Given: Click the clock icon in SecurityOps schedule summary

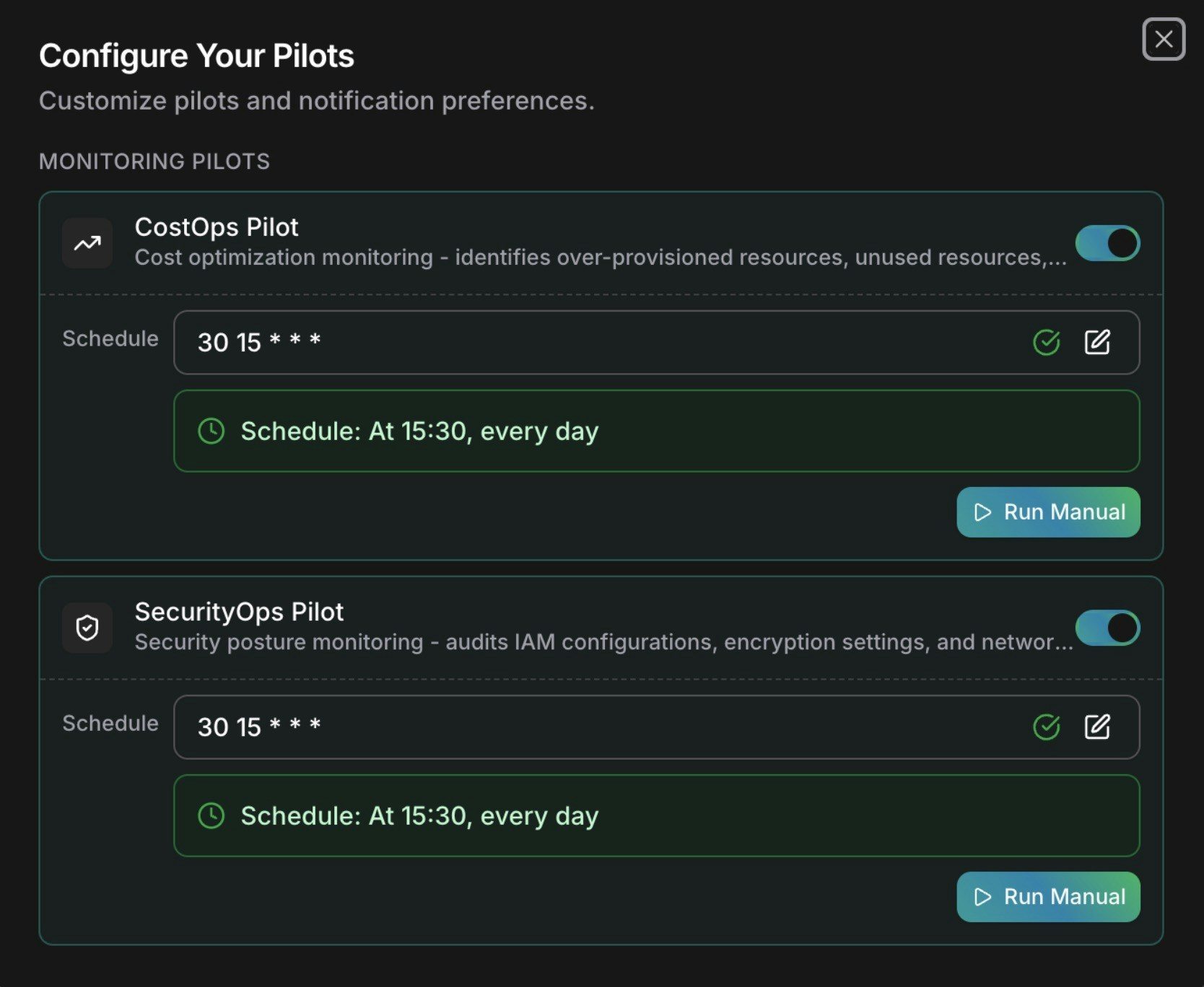Looking at the screenshot, I should 211,816.
